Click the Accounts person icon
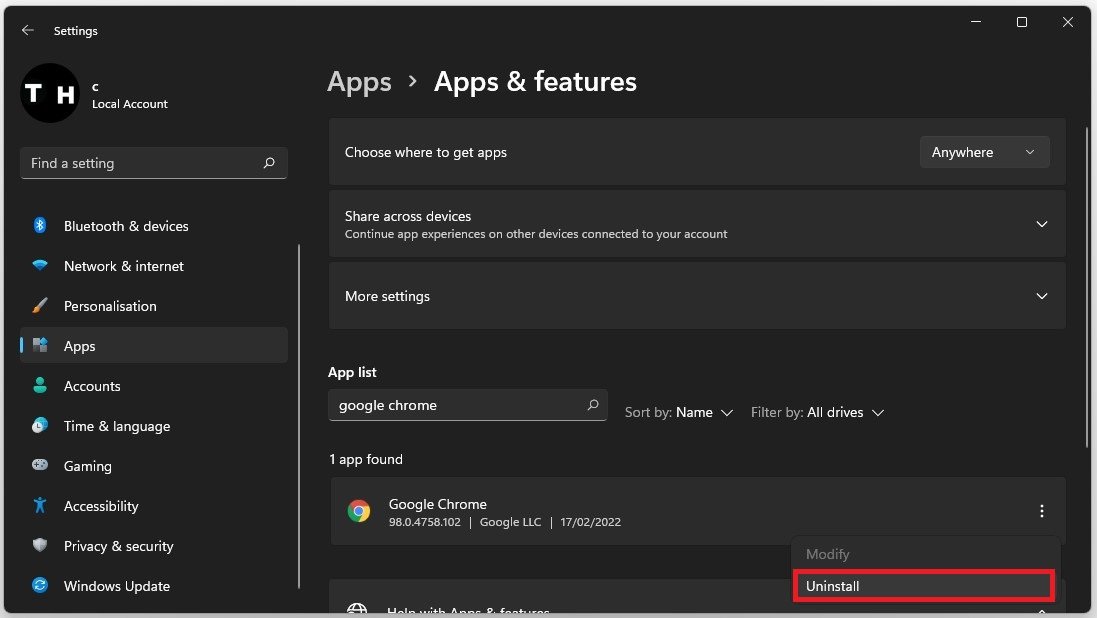The height and width of the screenshot is (618, 1097). click(x=40, y=386)
